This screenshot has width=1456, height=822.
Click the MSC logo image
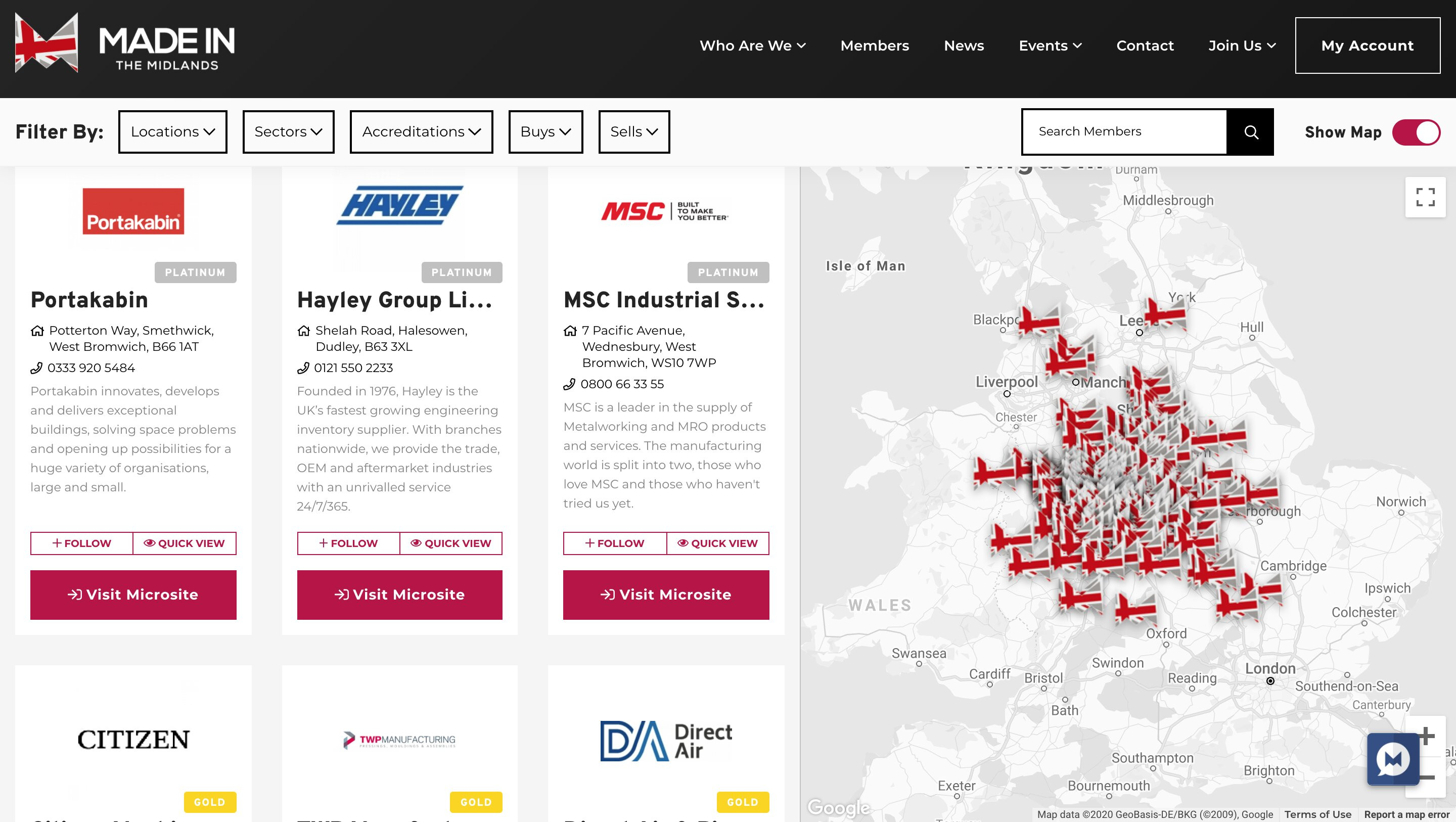pos(665,211)
